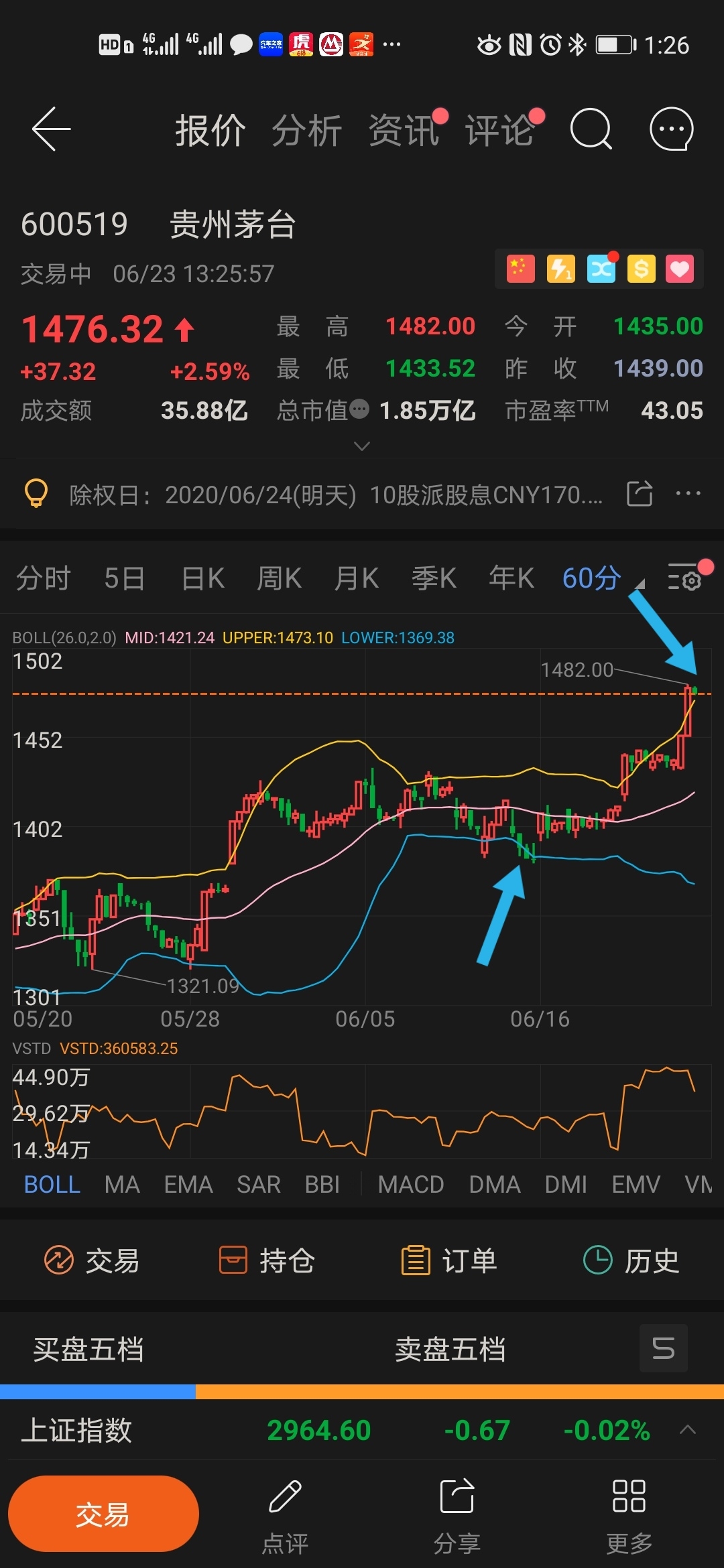Open the search magnifier icon

(591, 129)
